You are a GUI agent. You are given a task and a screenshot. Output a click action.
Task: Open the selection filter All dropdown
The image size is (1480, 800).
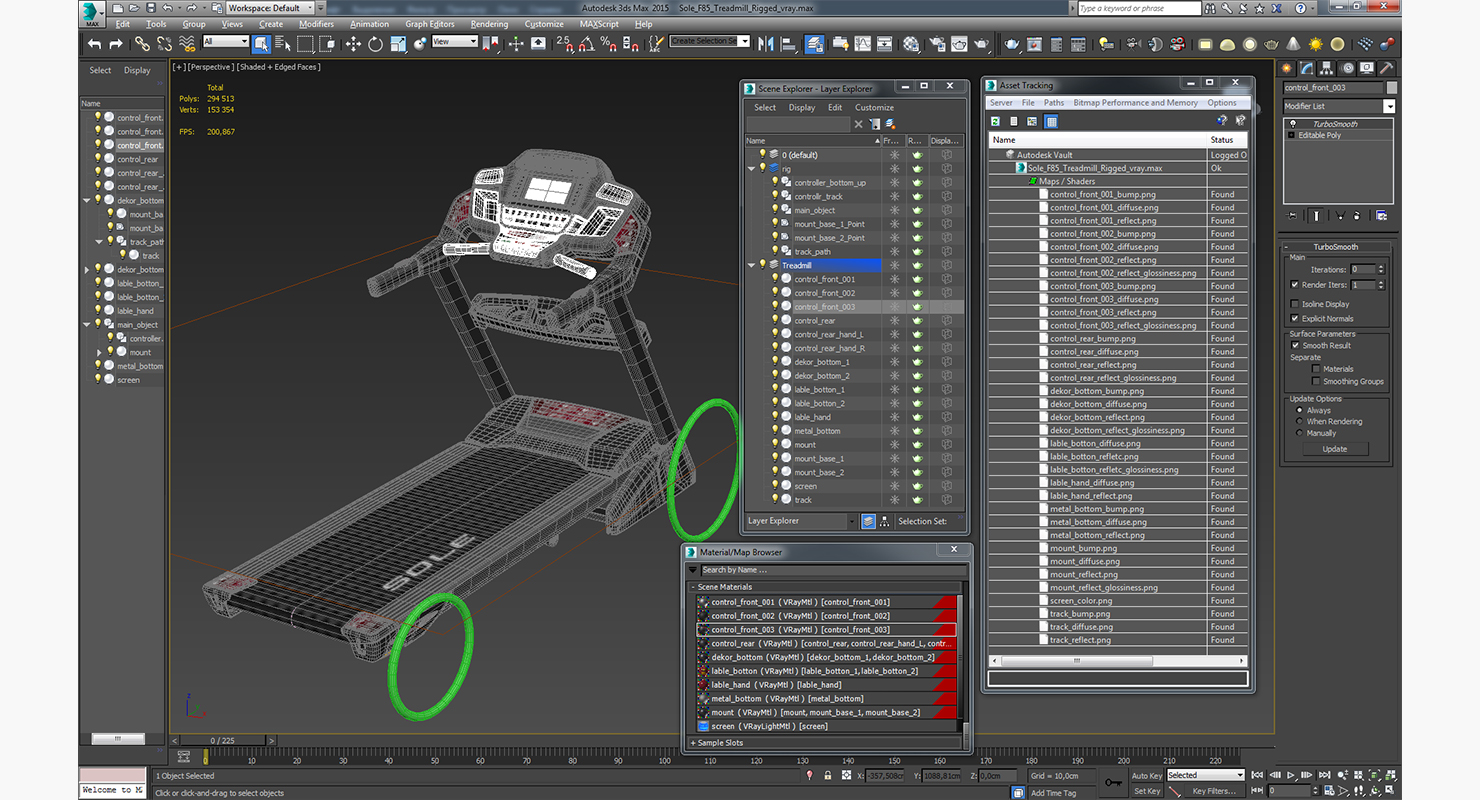225,42
